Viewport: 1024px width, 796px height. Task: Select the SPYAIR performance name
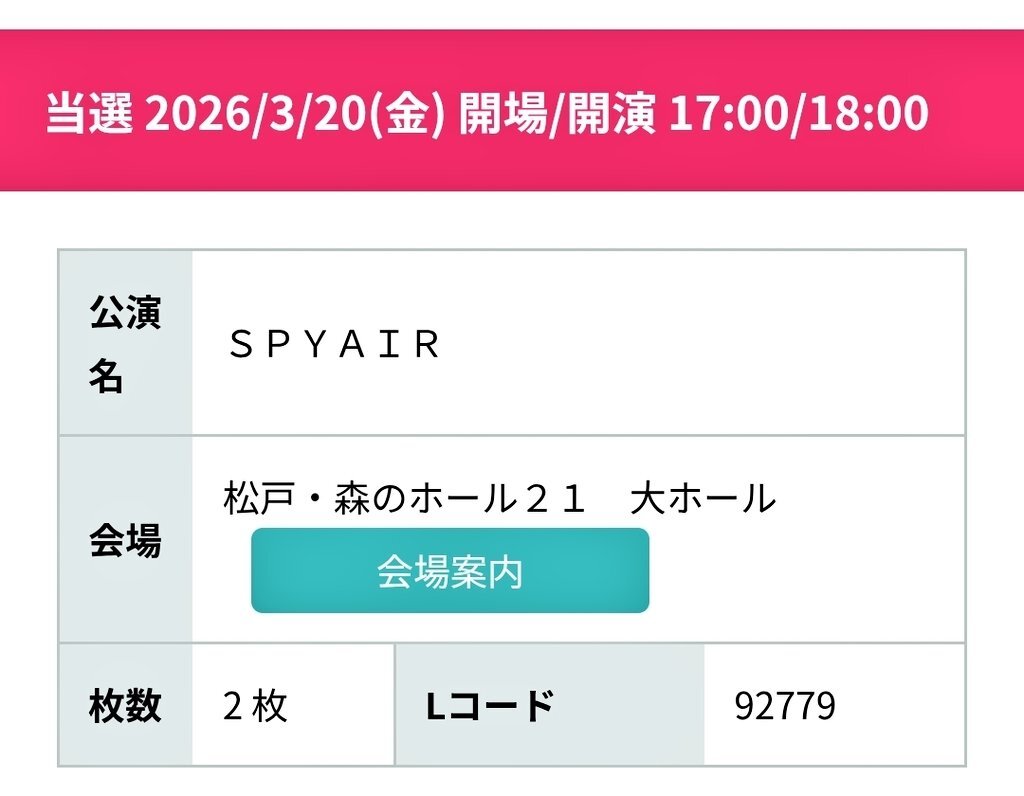[x=334, y=345]
